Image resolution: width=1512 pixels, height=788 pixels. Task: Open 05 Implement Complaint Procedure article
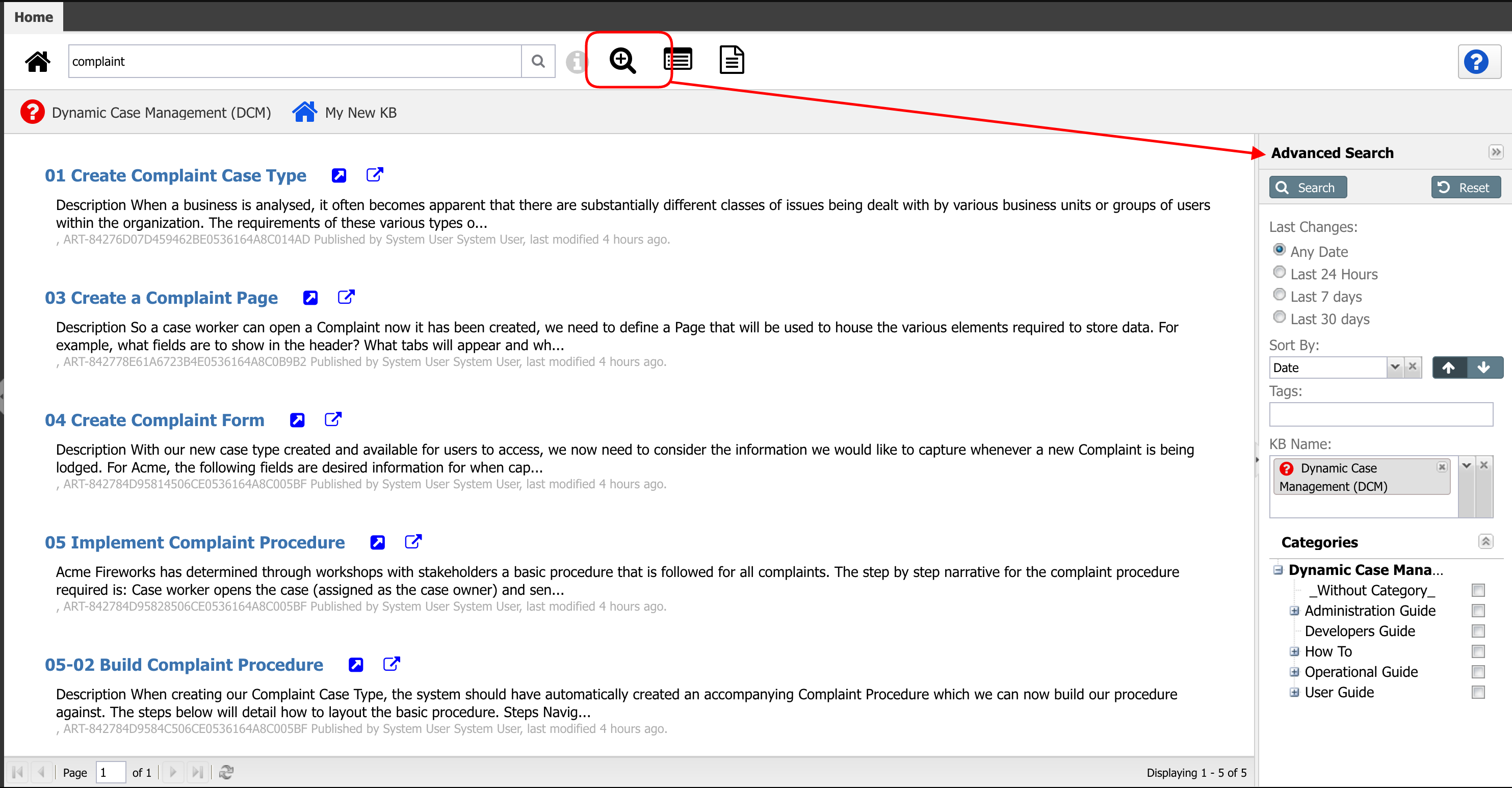click(195, 543)
